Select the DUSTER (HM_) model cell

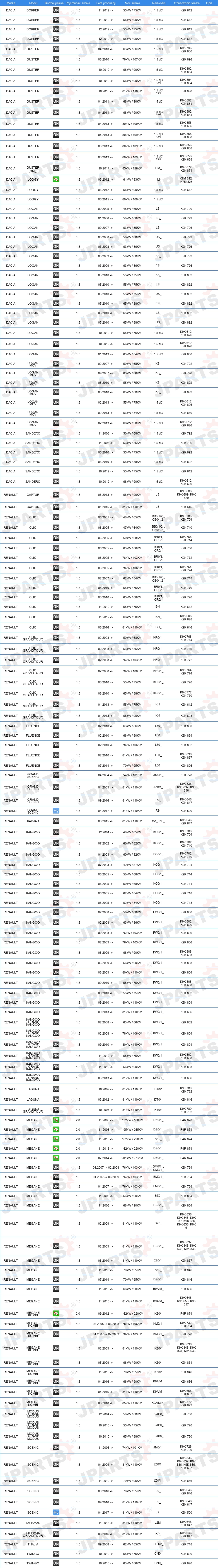point(33,169)
